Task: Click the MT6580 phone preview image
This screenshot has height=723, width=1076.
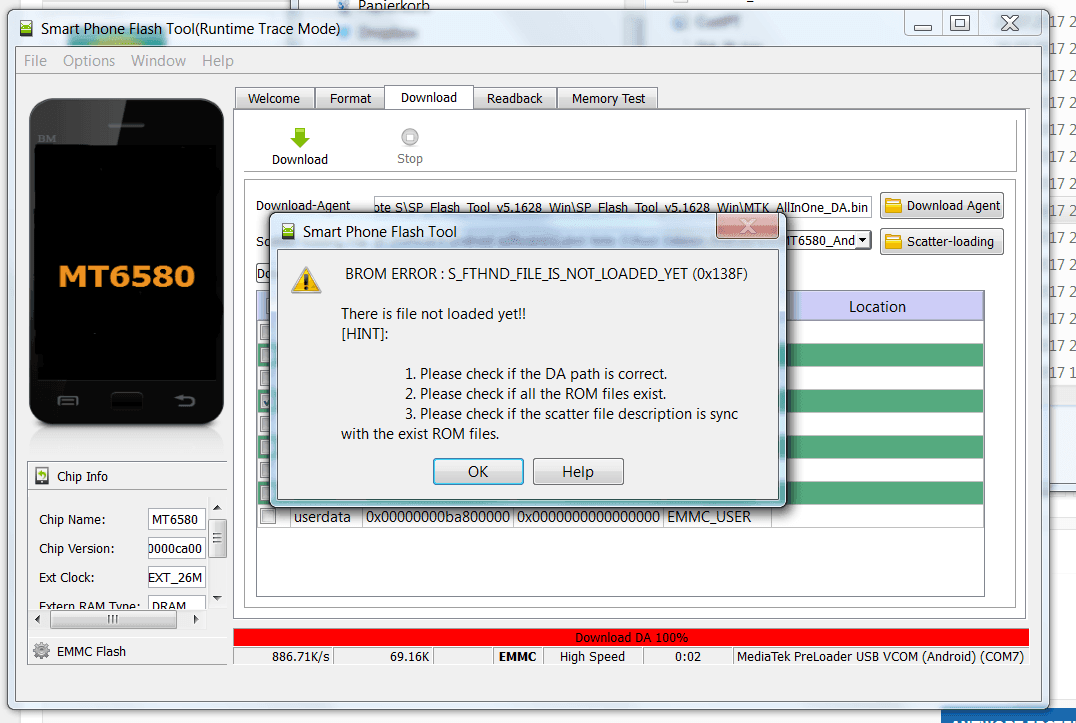Action: pyautogui.click(x=126, y=262)
